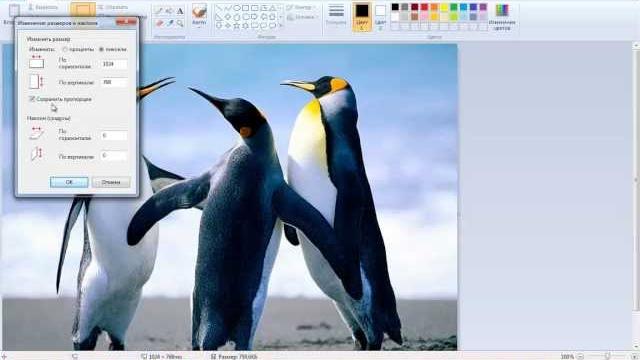Click the skew Vertical degrees field
Screen dimensions: 640x360
[114, 156]
